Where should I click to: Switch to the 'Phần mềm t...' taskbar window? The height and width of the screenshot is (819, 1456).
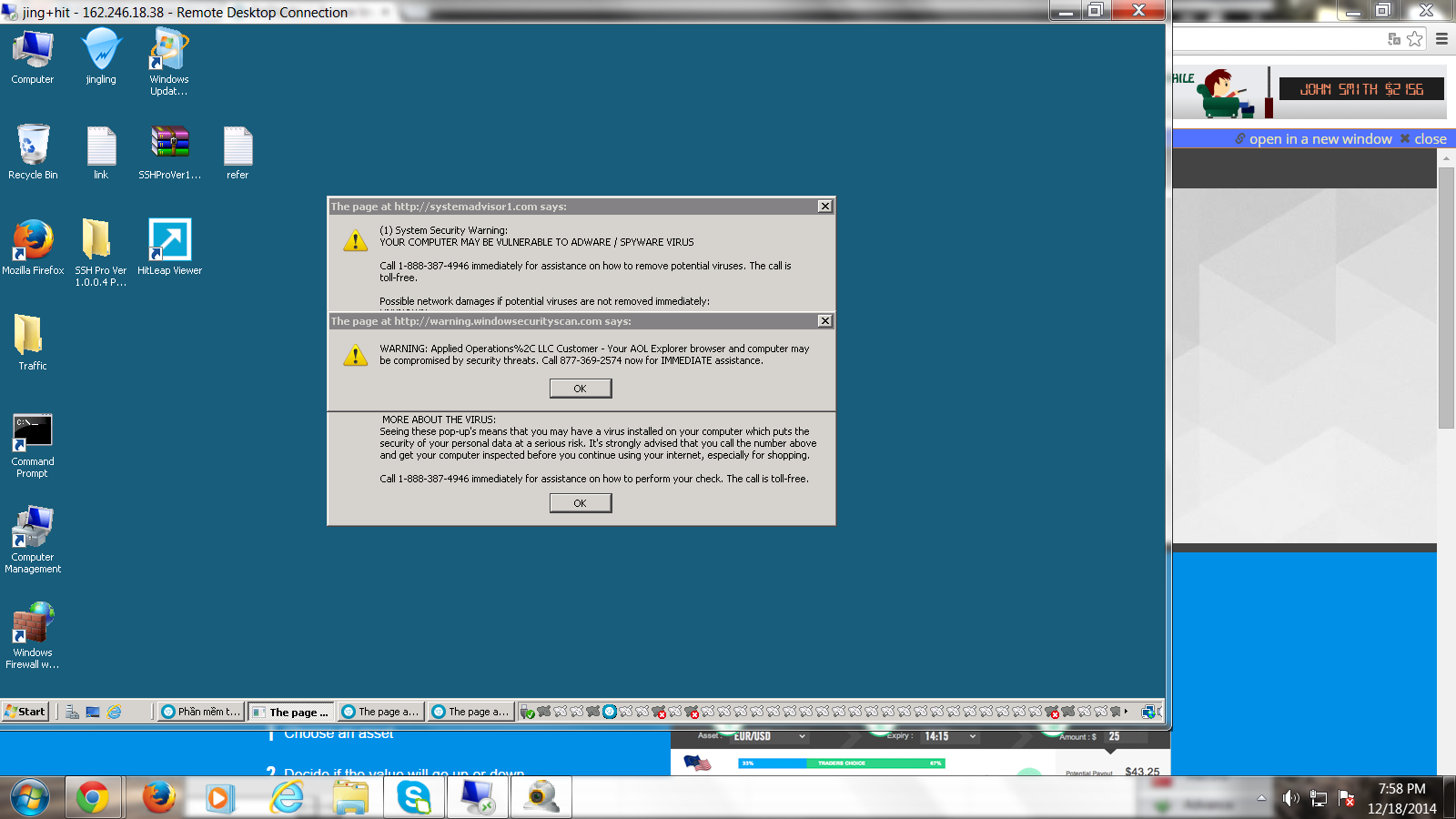tap(201, 712)
